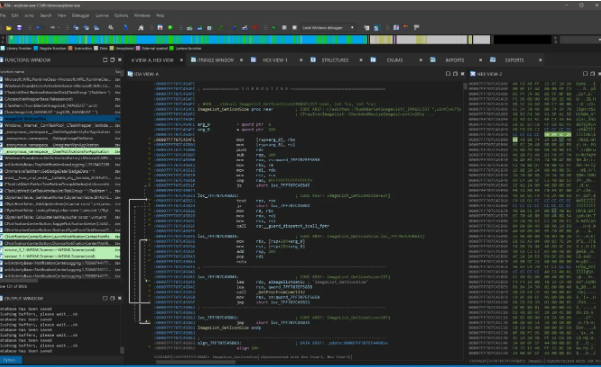The height and width of the screenshot is (367, 601).
Task: Click the Open file toolbar icon
Action: tap(9, 28)
